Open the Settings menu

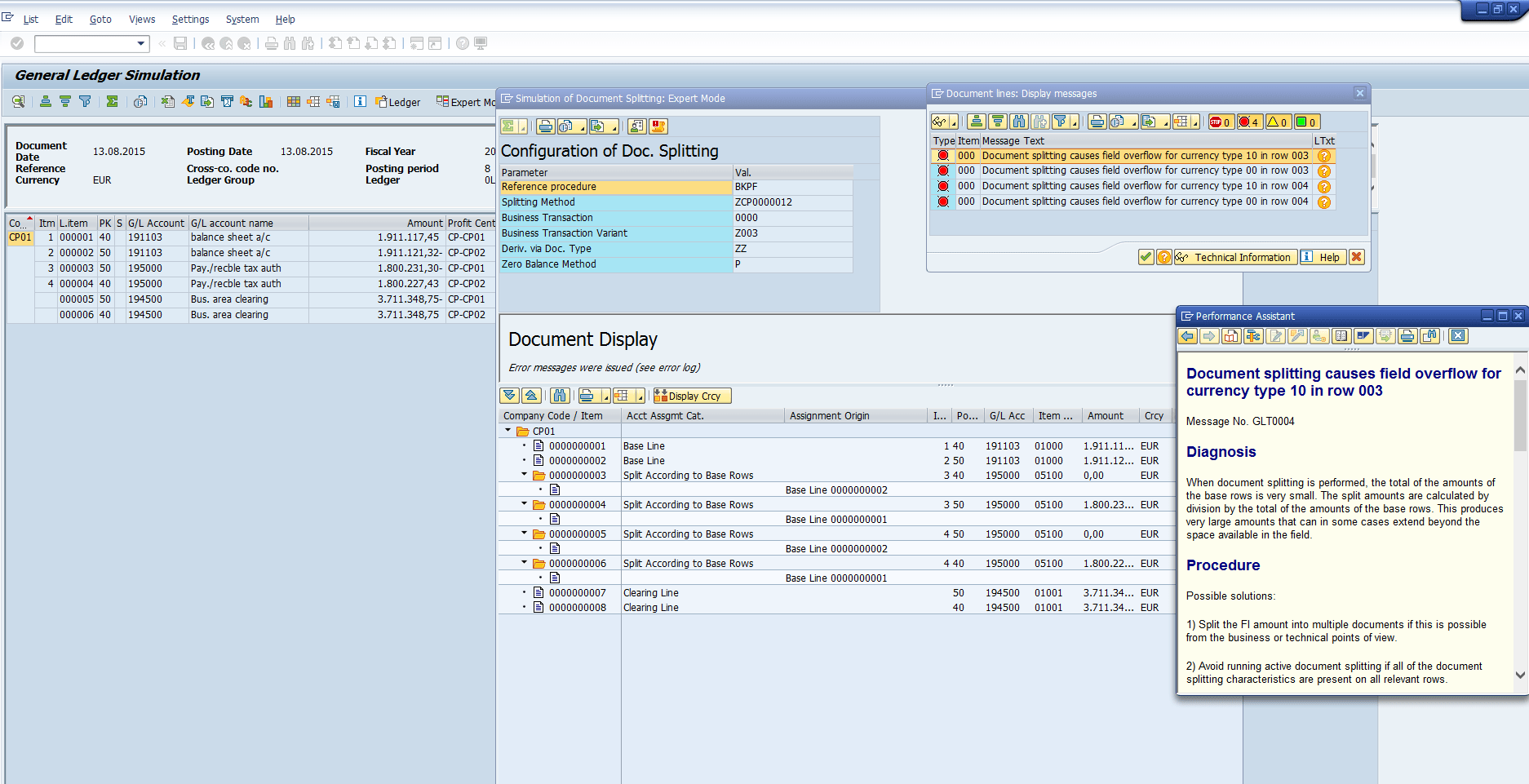(x=190, y=19)
